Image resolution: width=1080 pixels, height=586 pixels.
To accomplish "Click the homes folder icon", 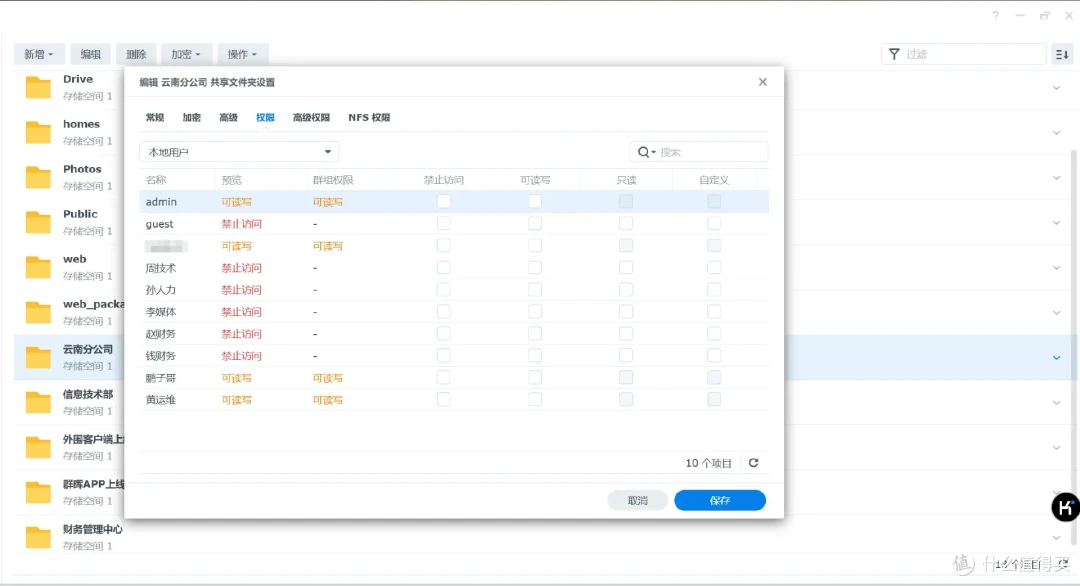I will pos(38,132).
